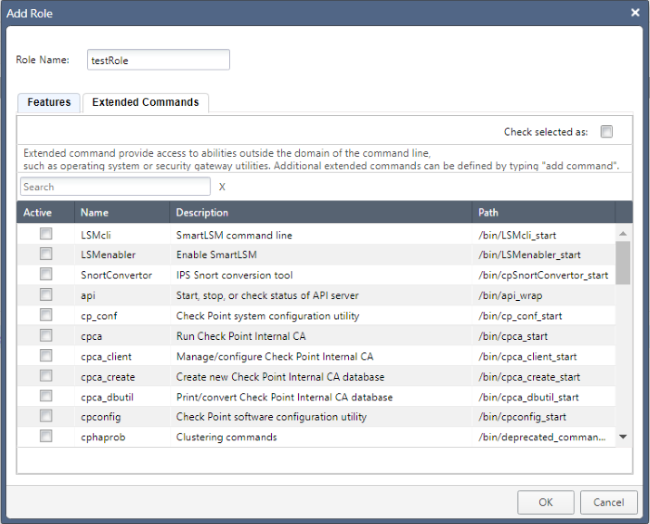Click 'IPS Snort conversion tool' description
Screen dimensions: 650x524
[x=234, y=275]
